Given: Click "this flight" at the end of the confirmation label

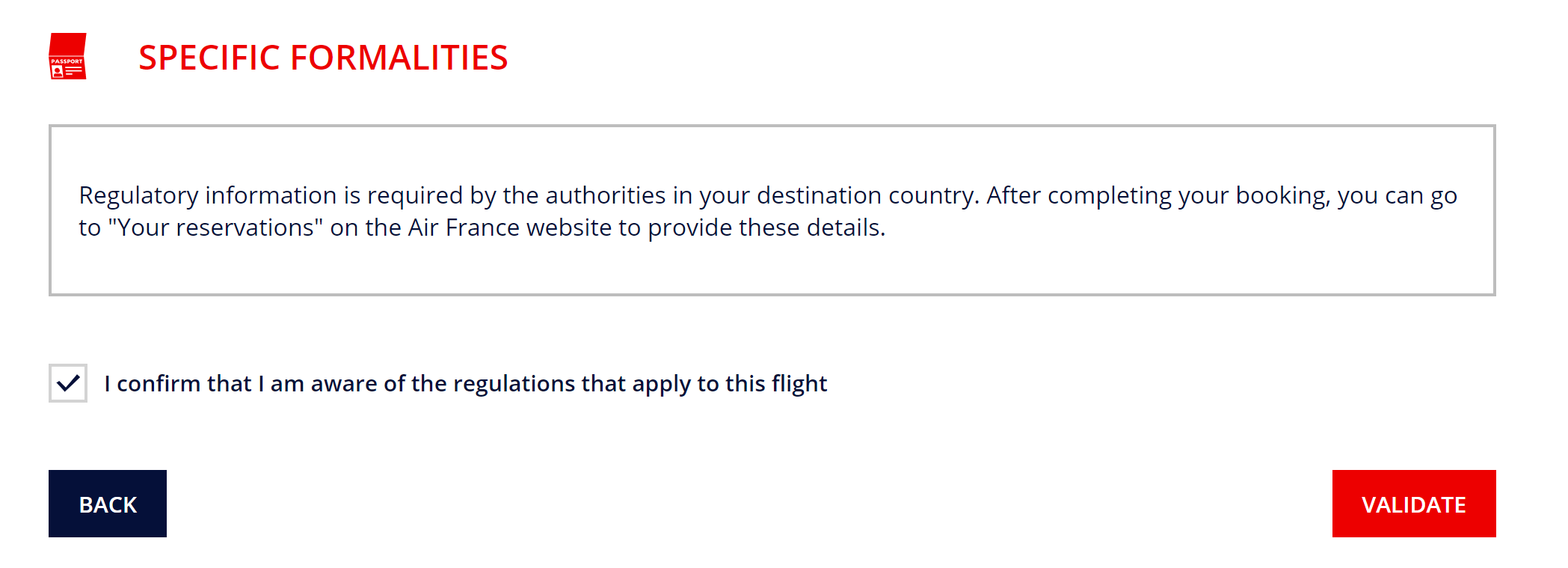Looking at the screenshot, I should click(776, 384).
